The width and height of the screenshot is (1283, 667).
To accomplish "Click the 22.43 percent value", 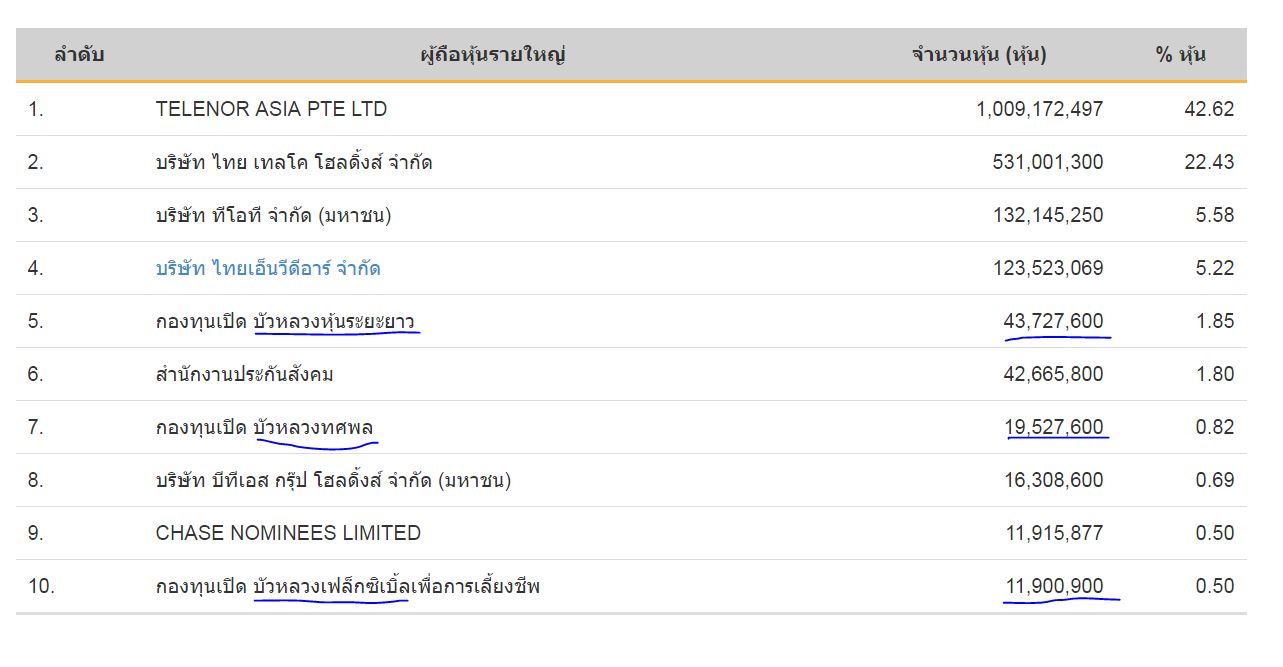I will (1209, 162).
